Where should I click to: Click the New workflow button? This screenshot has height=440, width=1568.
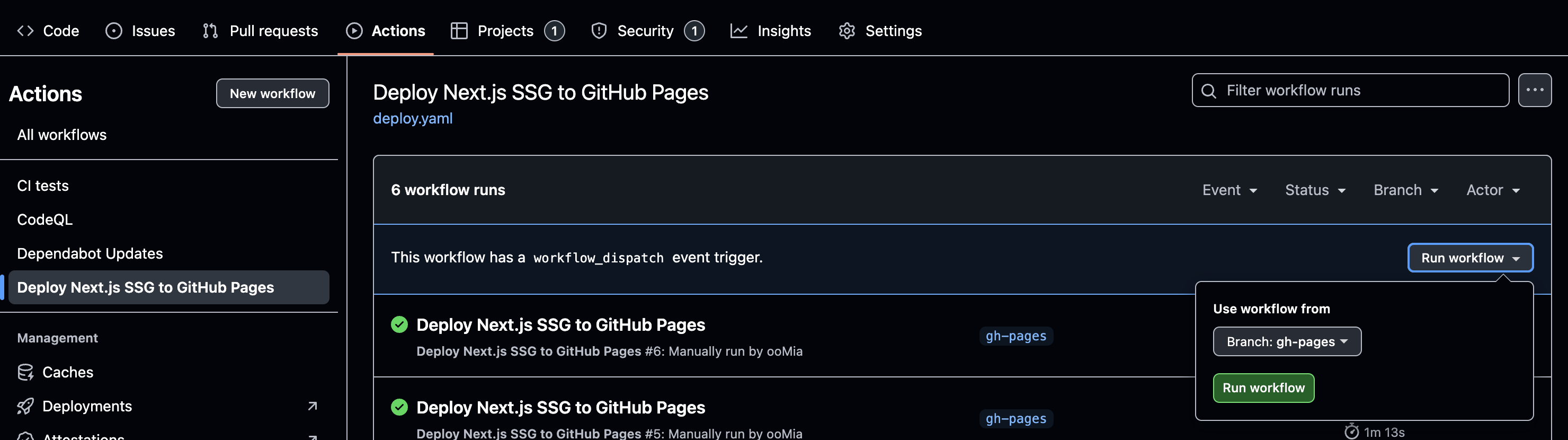coord(272,93)
